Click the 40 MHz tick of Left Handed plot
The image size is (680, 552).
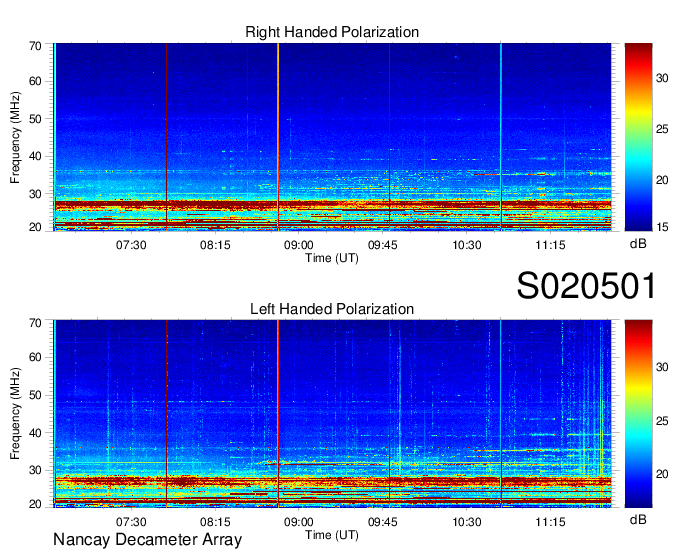(x=36, y=433)
